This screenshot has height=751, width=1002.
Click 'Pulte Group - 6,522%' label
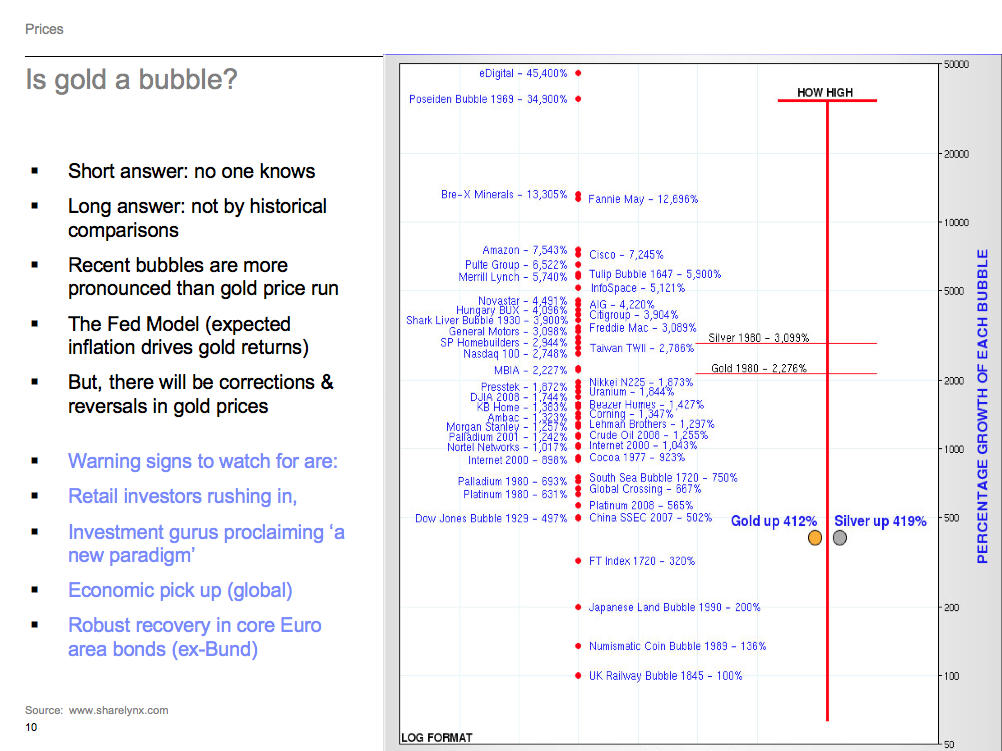click(516, 265)
